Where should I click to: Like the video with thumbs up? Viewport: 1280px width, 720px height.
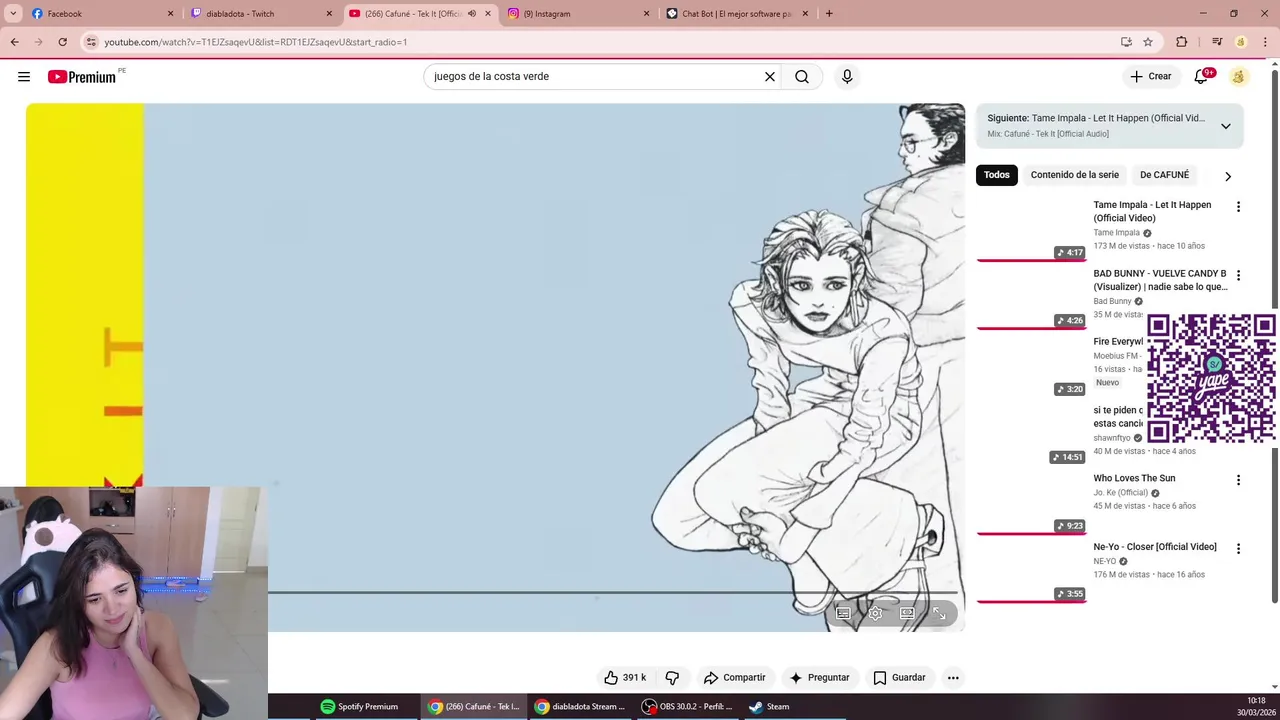pyautogui.click(x=625, y=678)
